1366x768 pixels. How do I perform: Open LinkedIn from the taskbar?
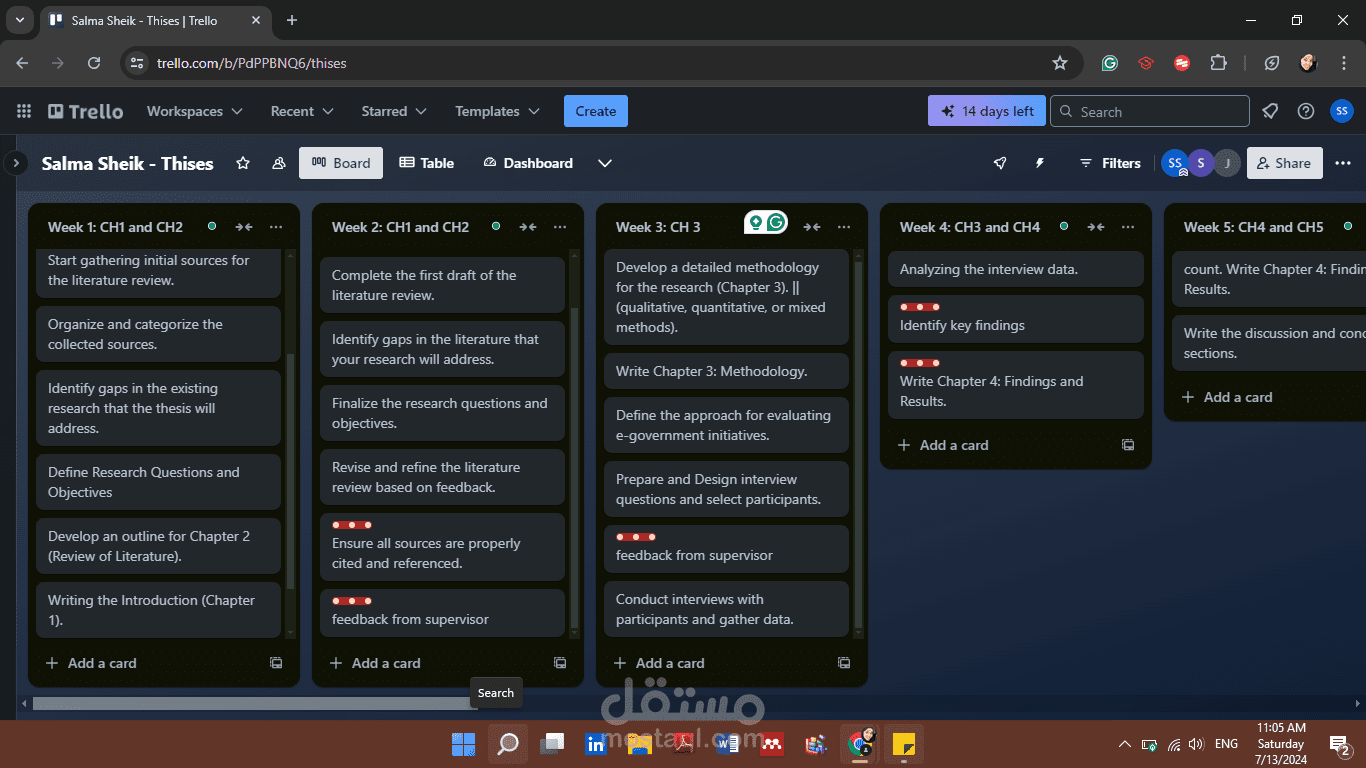pos(596,744)
